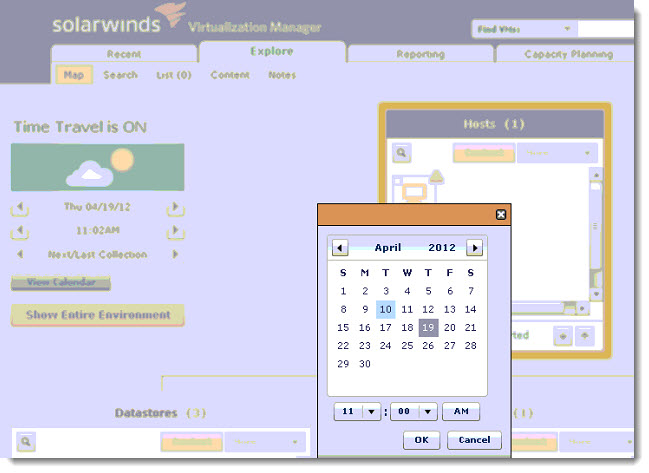Open the Find VMs dropdown

[524, 29]
